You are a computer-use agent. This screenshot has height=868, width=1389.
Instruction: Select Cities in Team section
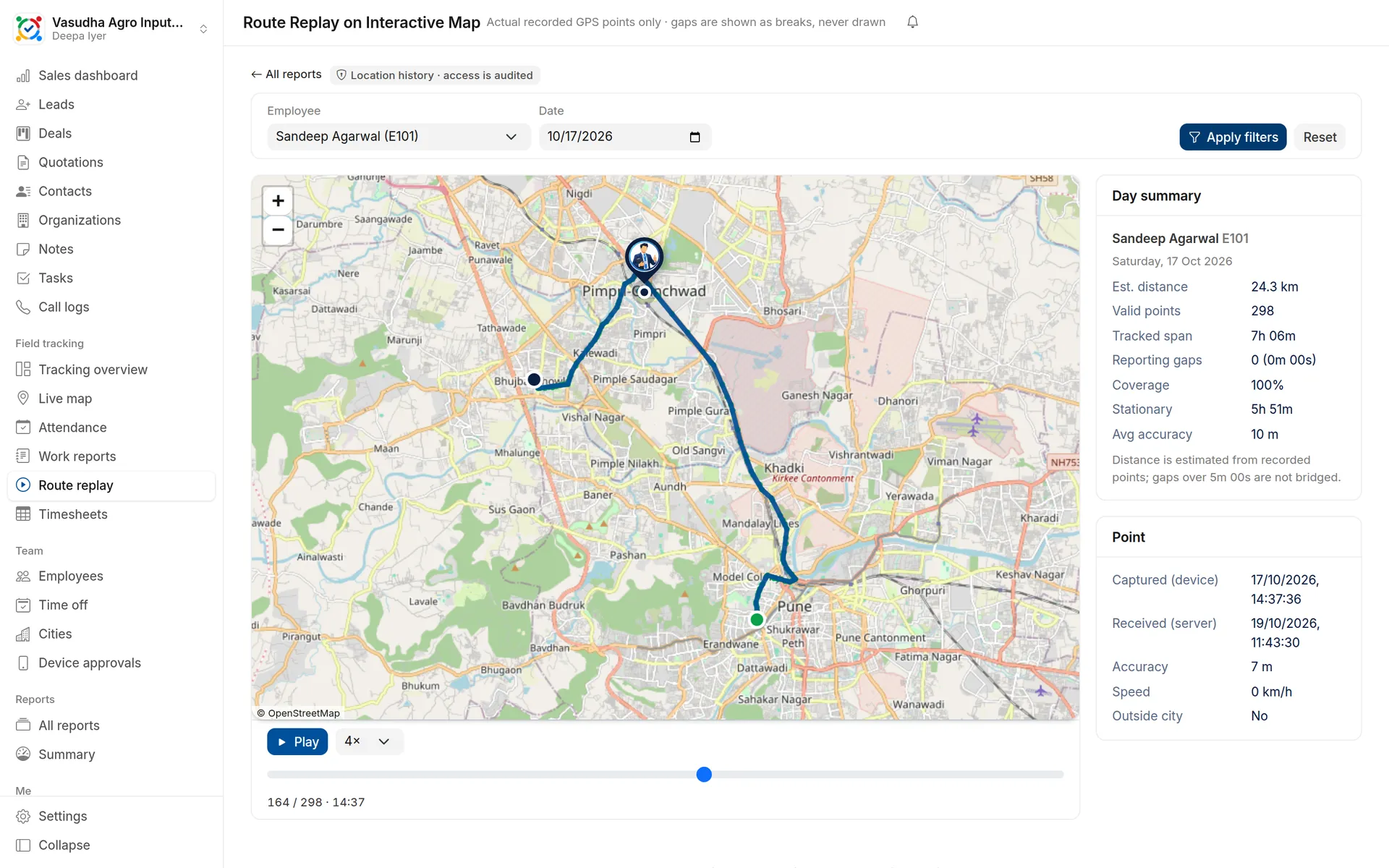pyautogui.click(x=111, y=634)
